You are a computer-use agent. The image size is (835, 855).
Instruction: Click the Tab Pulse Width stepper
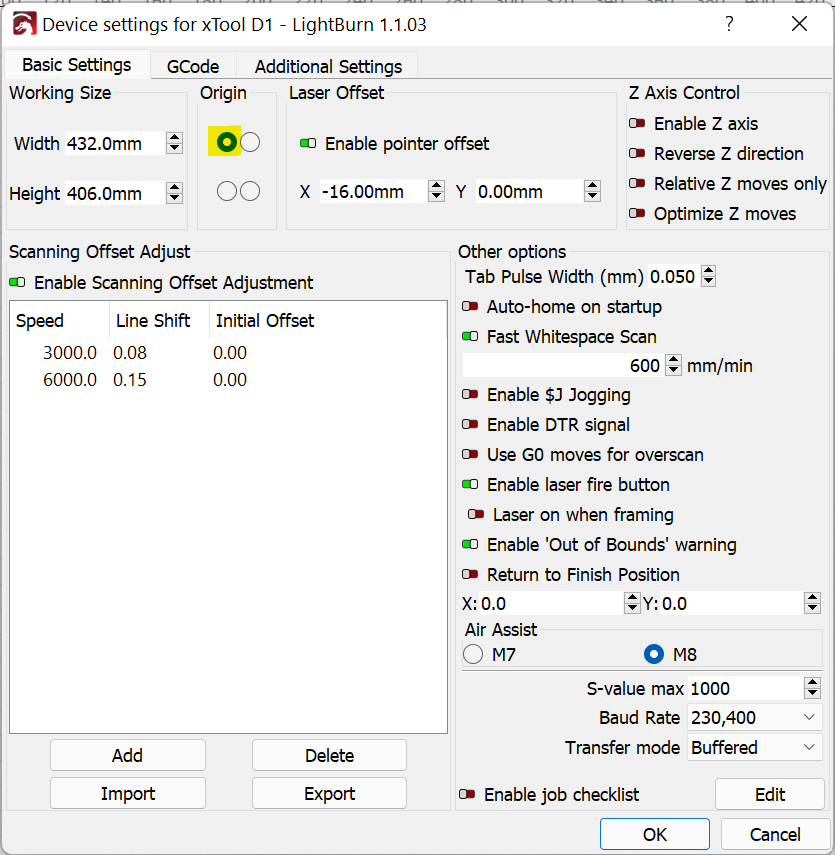click(708, 276)
